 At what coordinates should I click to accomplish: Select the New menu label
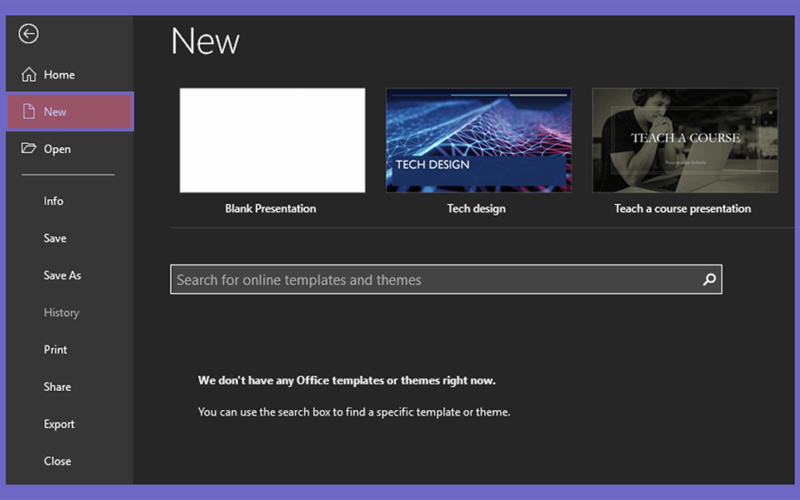(55, 112)
